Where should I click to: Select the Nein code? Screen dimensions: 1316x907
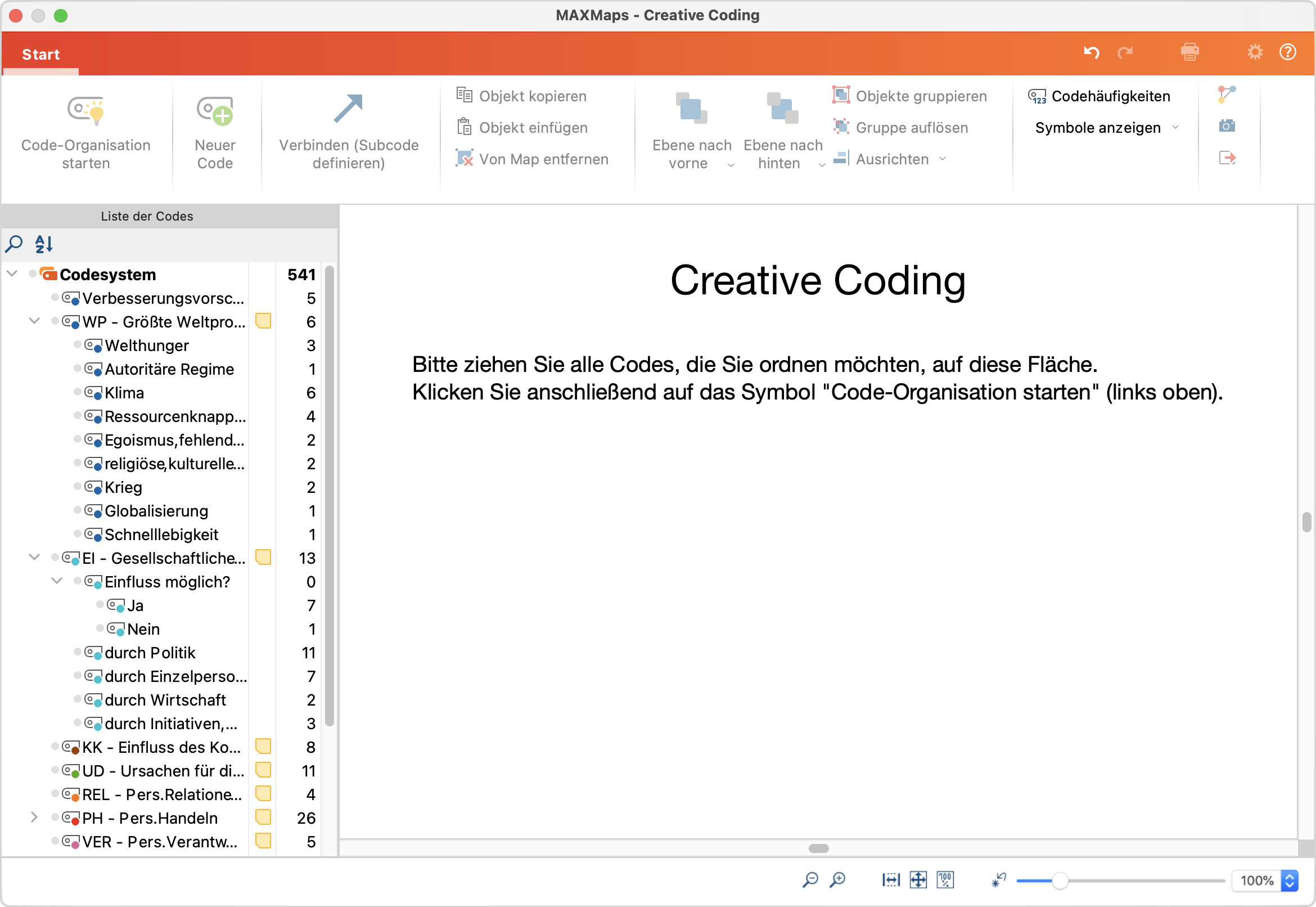143,630
